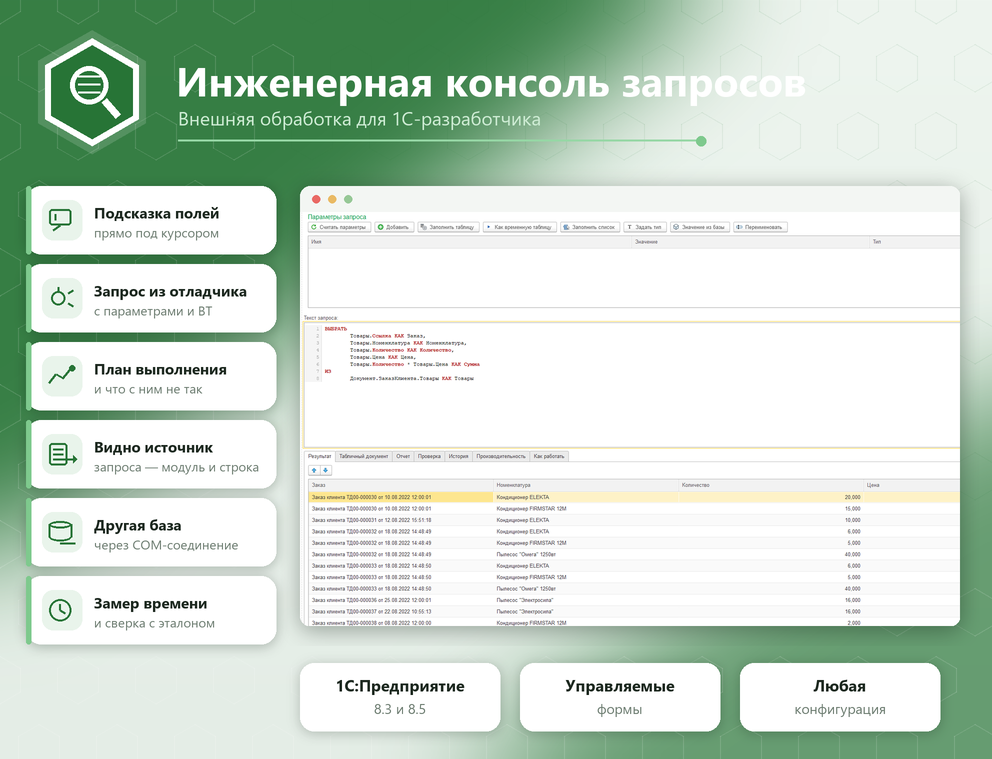Click the red window close dot
992x759 pixels.
pyautogui.click(x=316, y=199)
